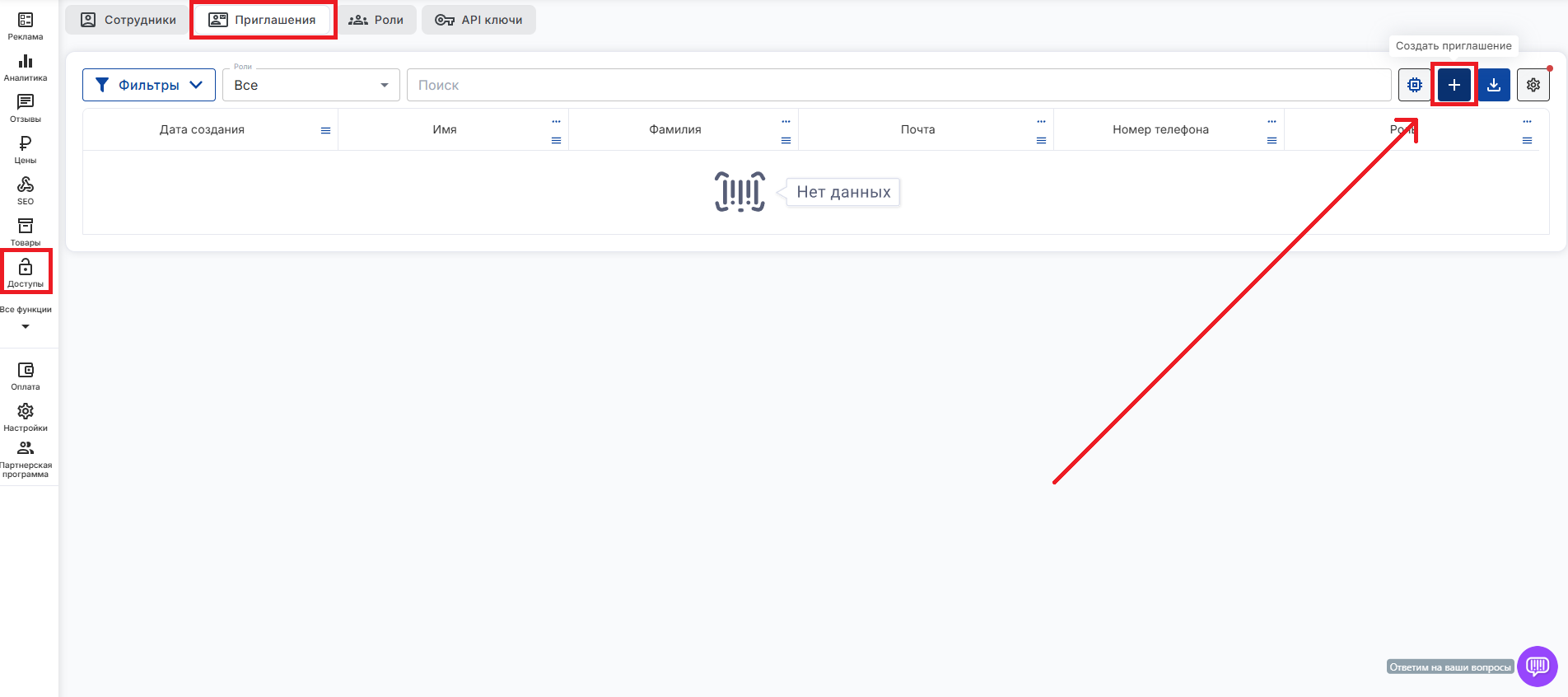Switch to the Сотрудники tab
Image resolution: width=1568 pixels, height=697 pixels.
(x=128, y=20)
